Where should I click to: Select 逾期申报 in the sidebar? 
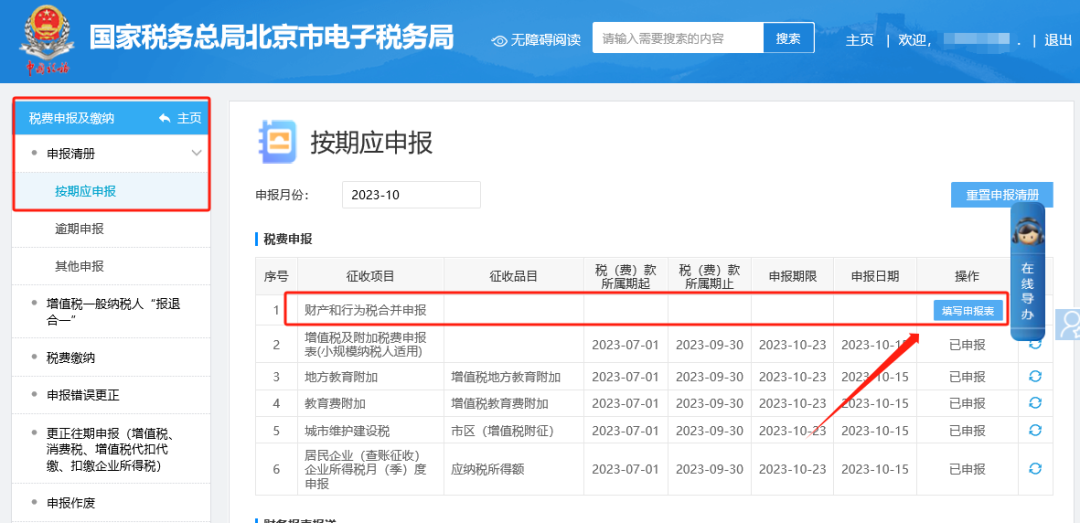pyautogui.click(x=79, y=229)
